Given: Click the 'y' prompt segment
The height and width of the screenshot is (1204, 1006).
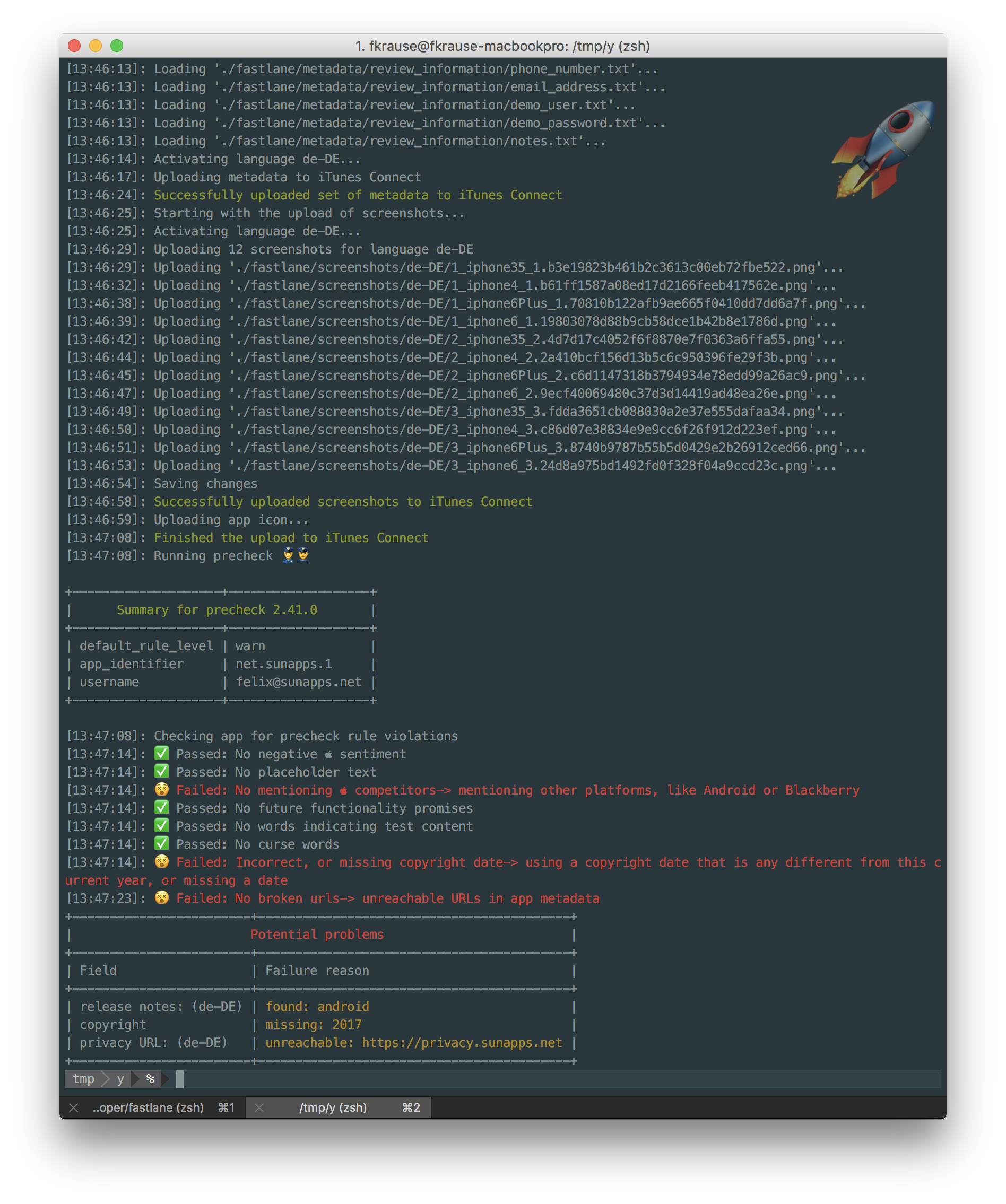Looking at the screenshot, I should click(120, 1079).
